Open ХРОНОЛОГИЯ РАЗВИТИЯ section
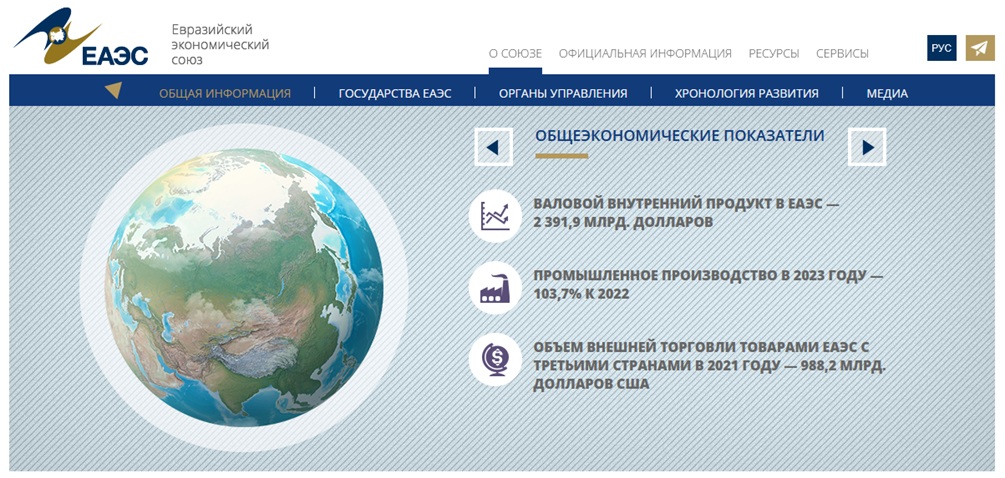 click(x=746, y=93)
